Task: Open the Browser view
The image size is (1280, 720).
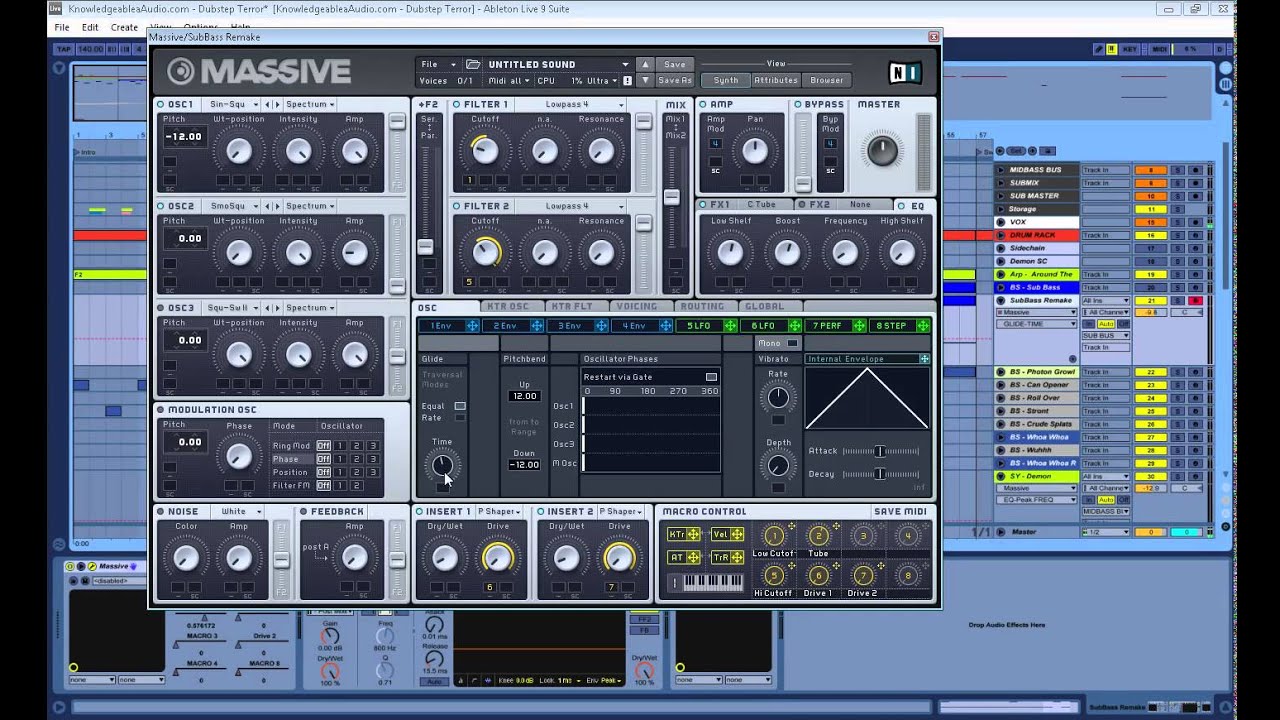Action: (x=826, y=80)
